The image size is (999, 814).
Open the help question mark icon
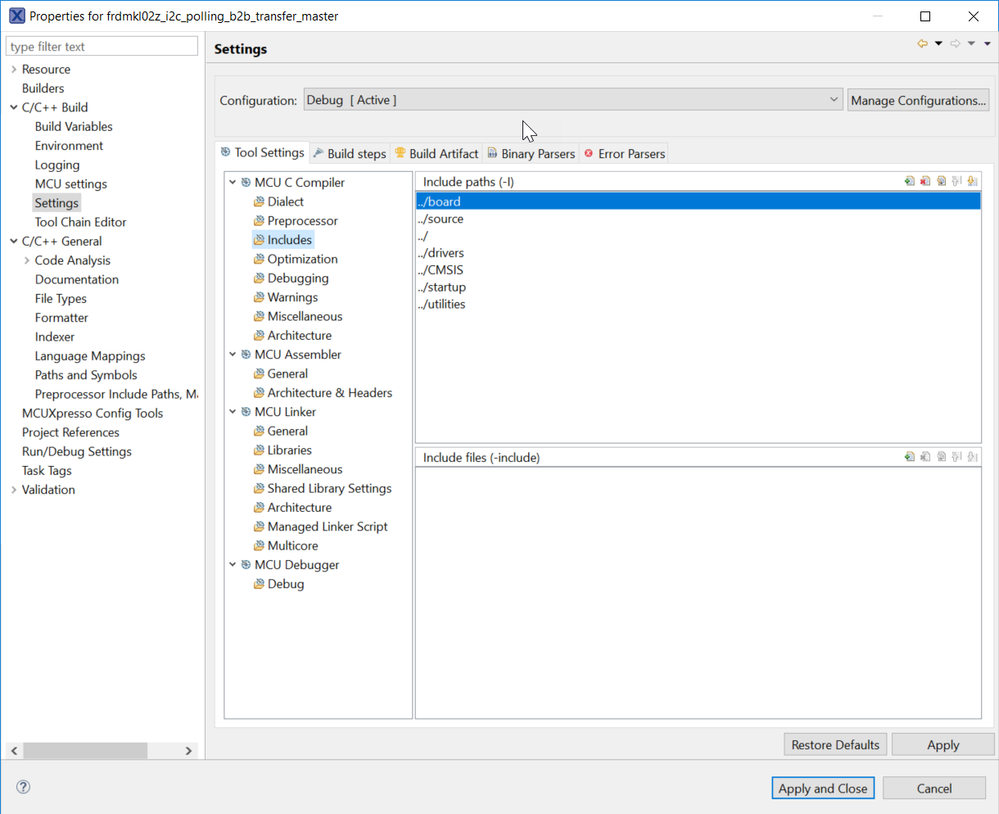(x=23, y=787)
